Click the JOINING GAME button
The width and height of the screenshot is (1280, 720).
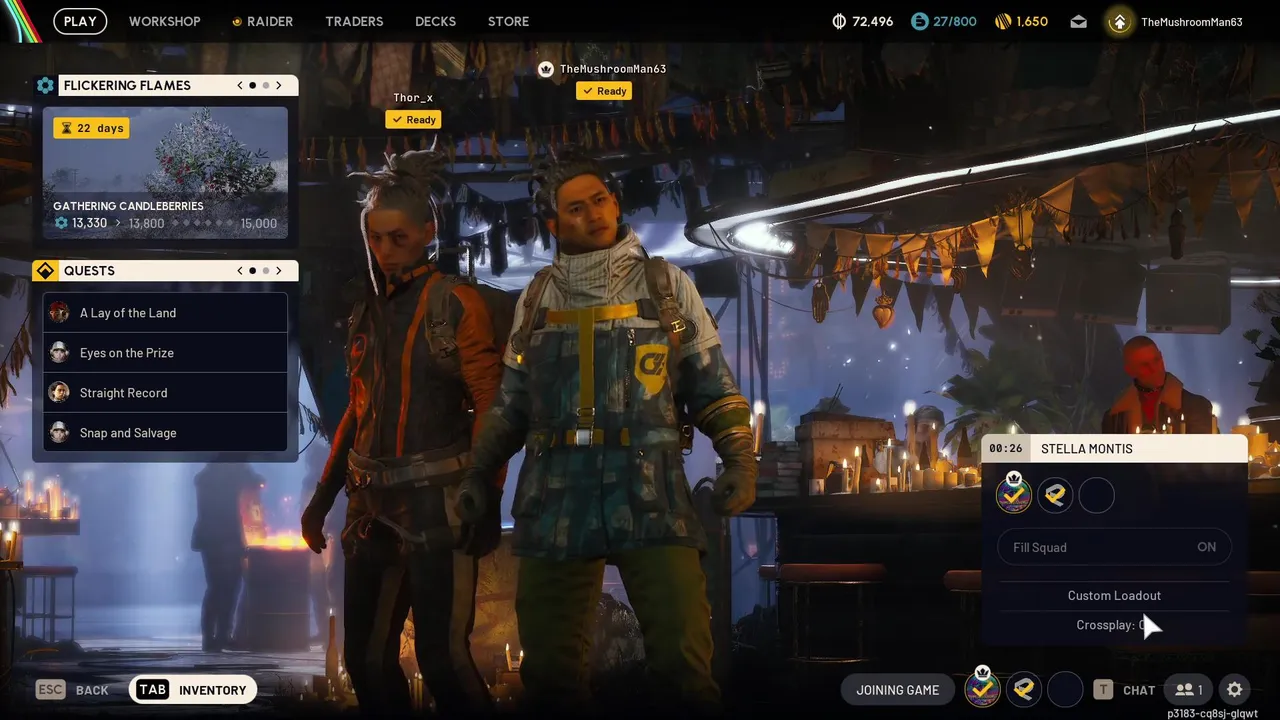(x=898, y=690)
